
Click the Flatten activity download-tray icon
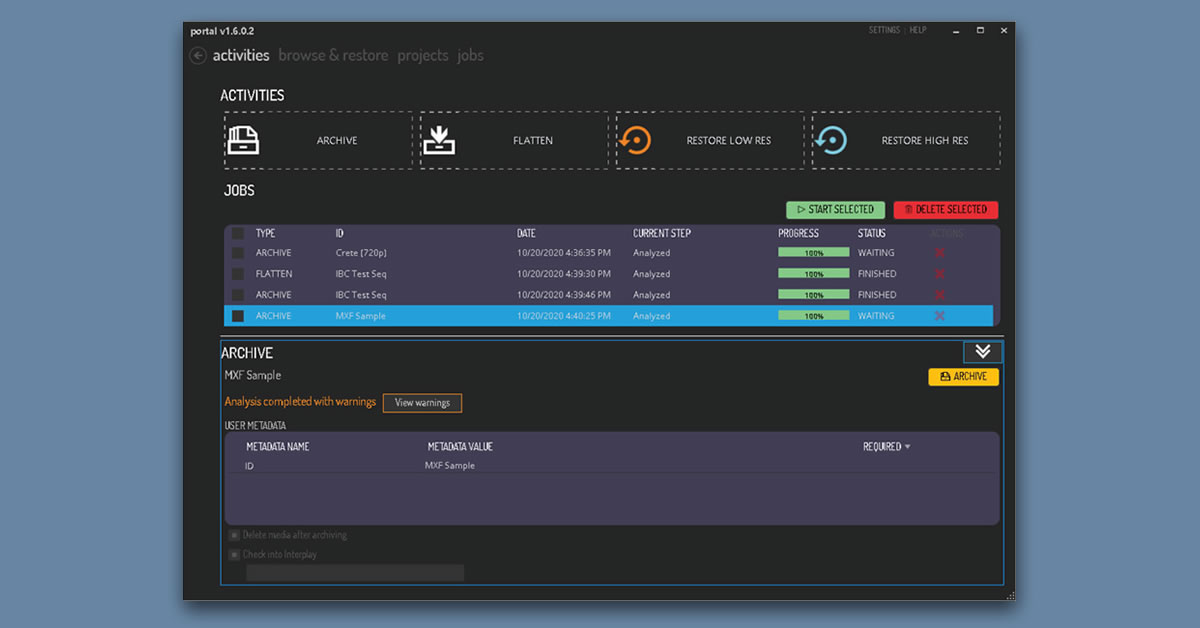pyautogui.click(x=439, y=140)
